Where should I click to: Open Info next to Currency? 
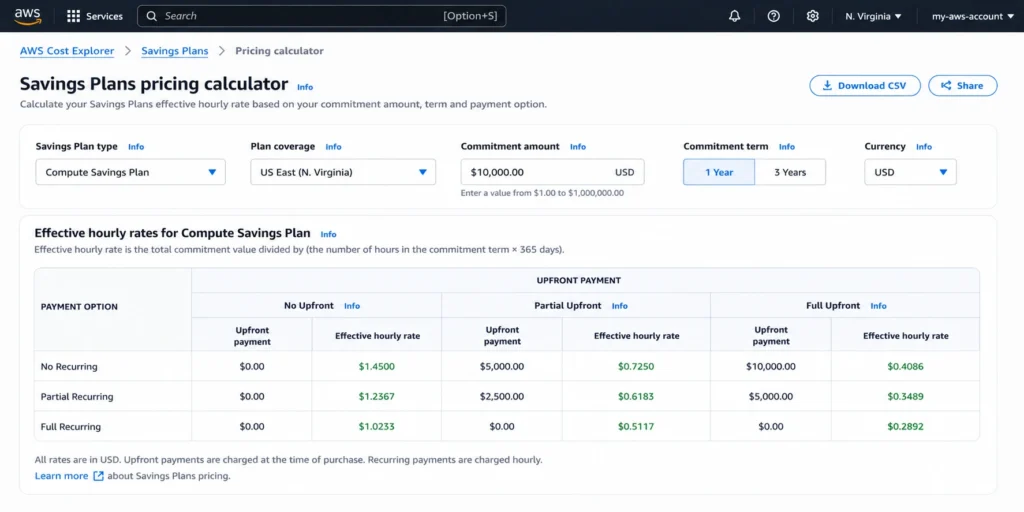tap(924, 147)
